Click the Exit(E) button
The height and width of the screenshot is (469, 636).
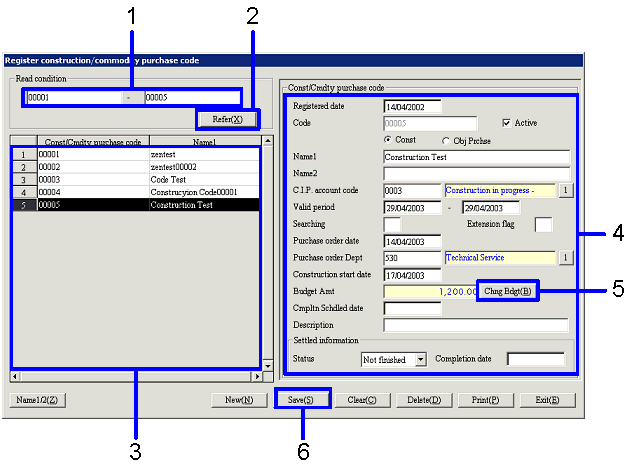547,400
